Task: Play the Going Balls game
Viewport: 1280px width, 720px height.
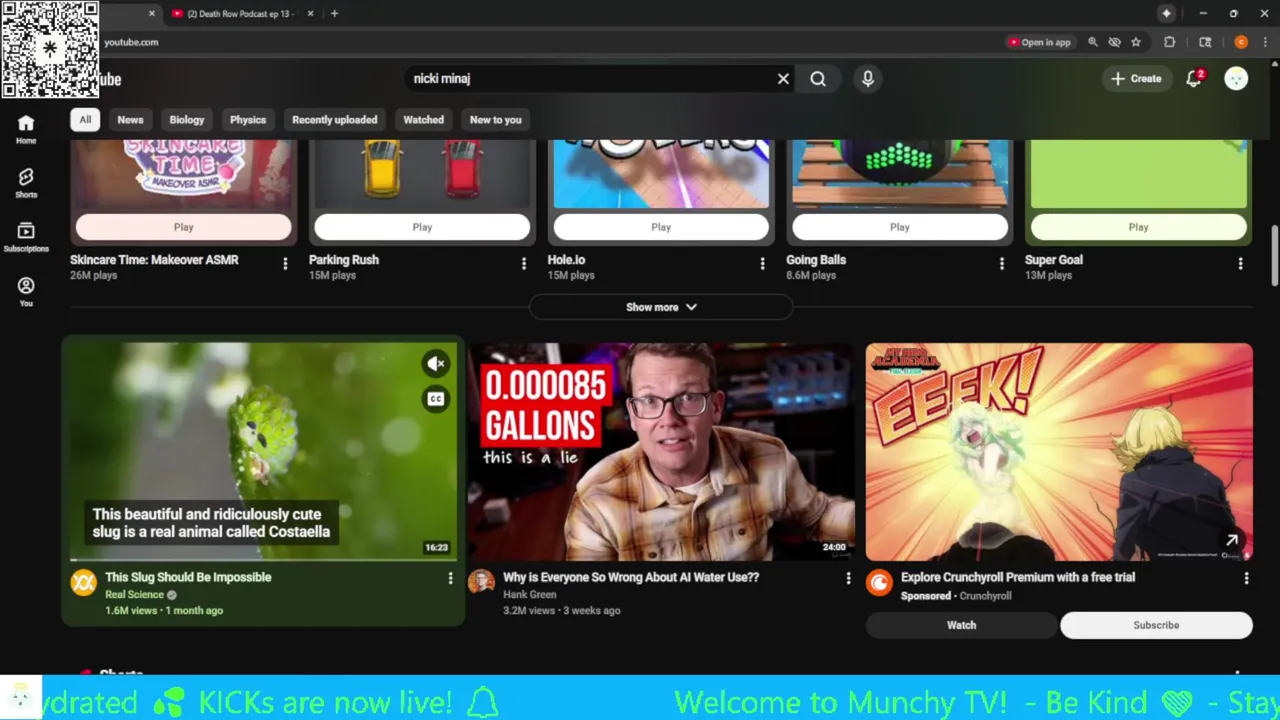Action: point(900,227)
